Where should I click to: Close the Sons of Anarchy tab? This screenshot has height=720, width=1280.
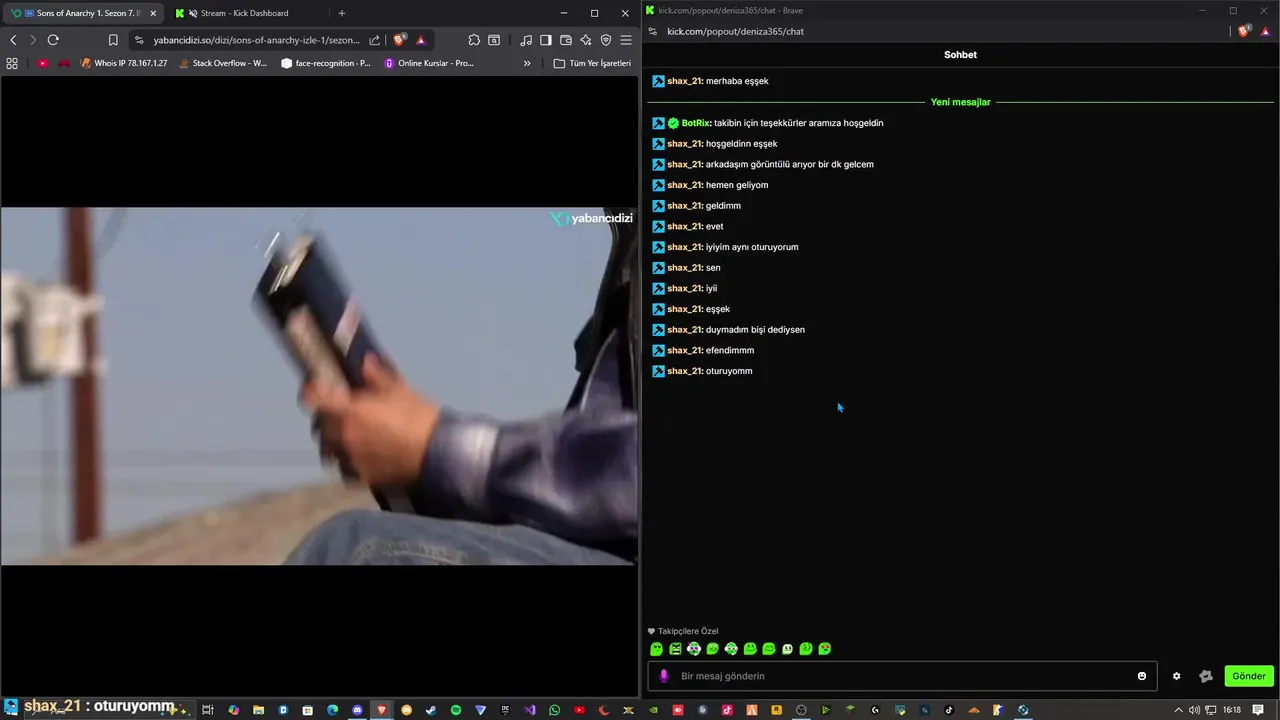(x=153, y=13)
